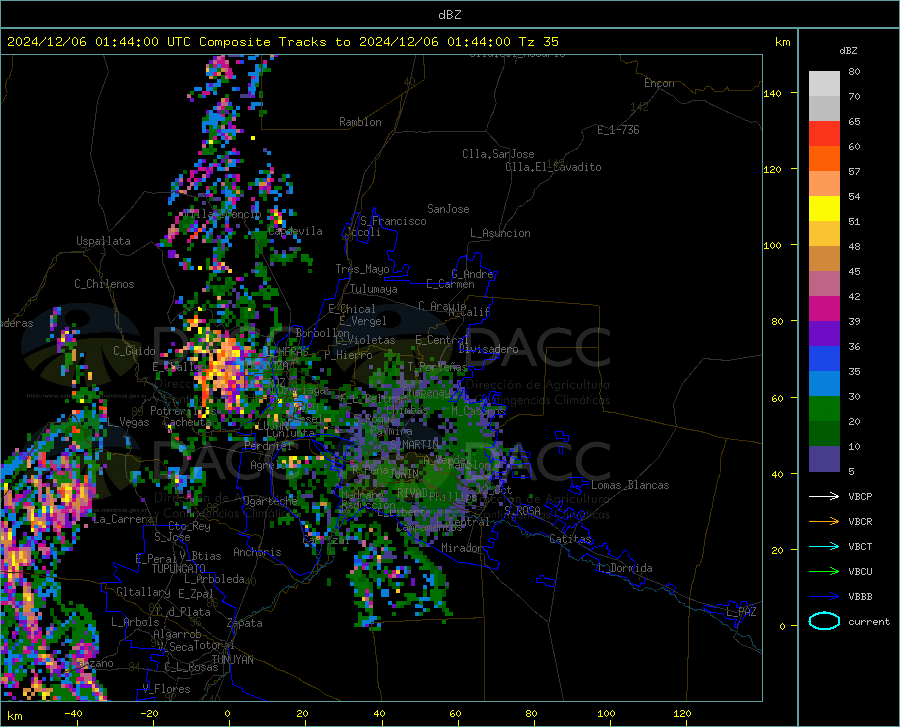Image resolution: width=900 pixels, height=727 pixels.
Task: Click the 80 value on the color scale
Action: (854, 72)
